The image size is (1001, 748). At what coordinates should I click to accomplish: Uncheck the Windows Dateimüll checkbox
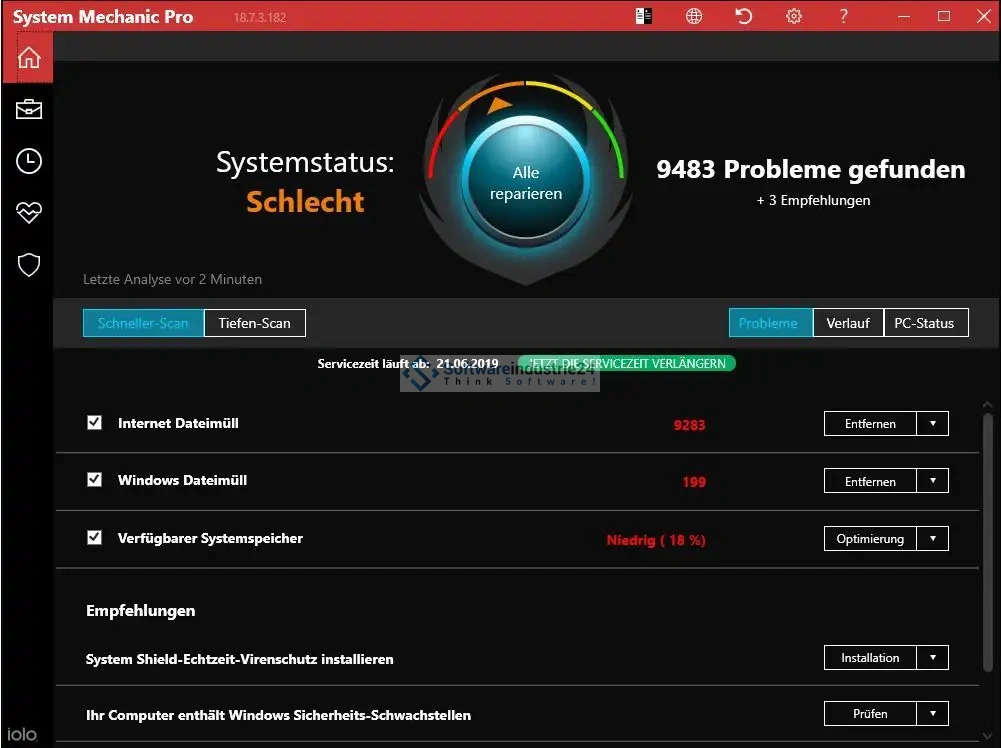click(x=95, y=480)
